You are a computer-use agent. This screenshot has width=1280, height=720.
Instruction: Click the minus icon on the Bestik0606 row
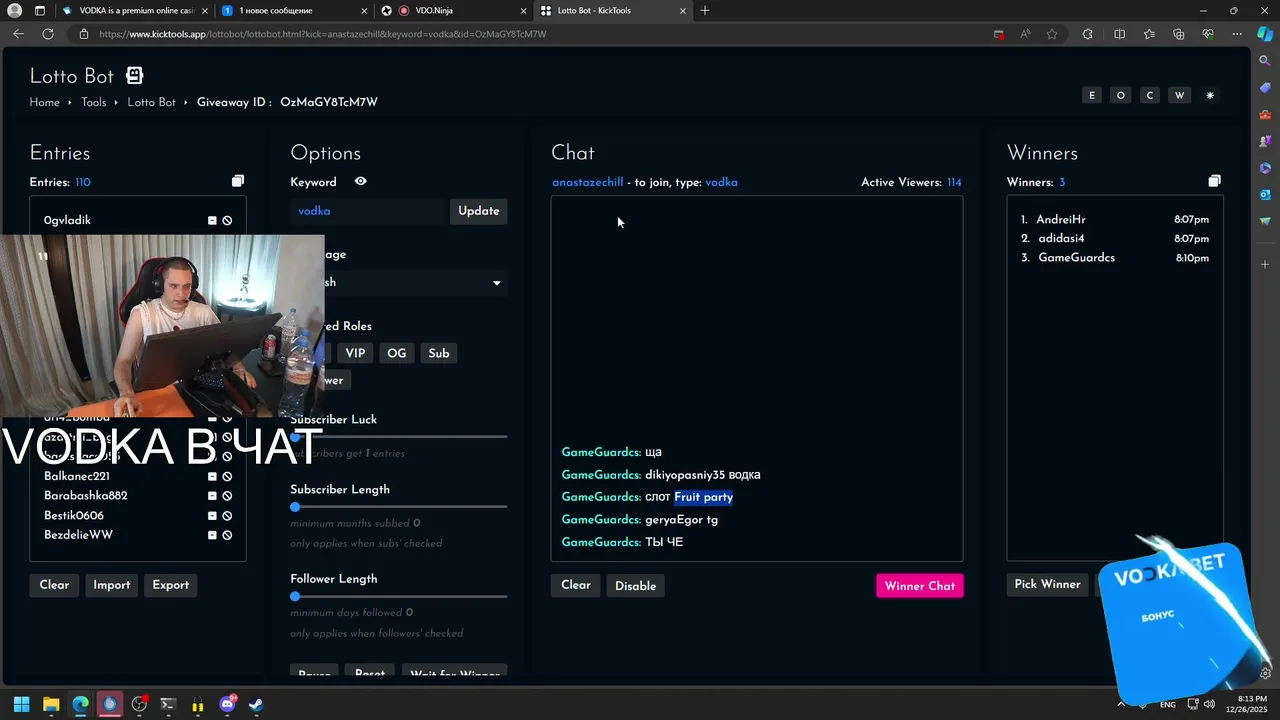click(212, 516)
